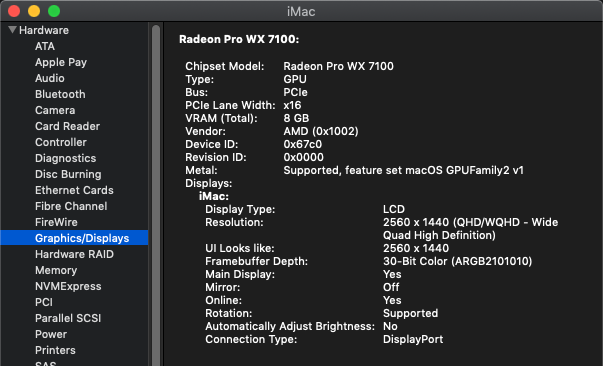Click the Metal support value text
This screenshot has width=603, height=366.
pyautogui.click(x=403, y=170)
